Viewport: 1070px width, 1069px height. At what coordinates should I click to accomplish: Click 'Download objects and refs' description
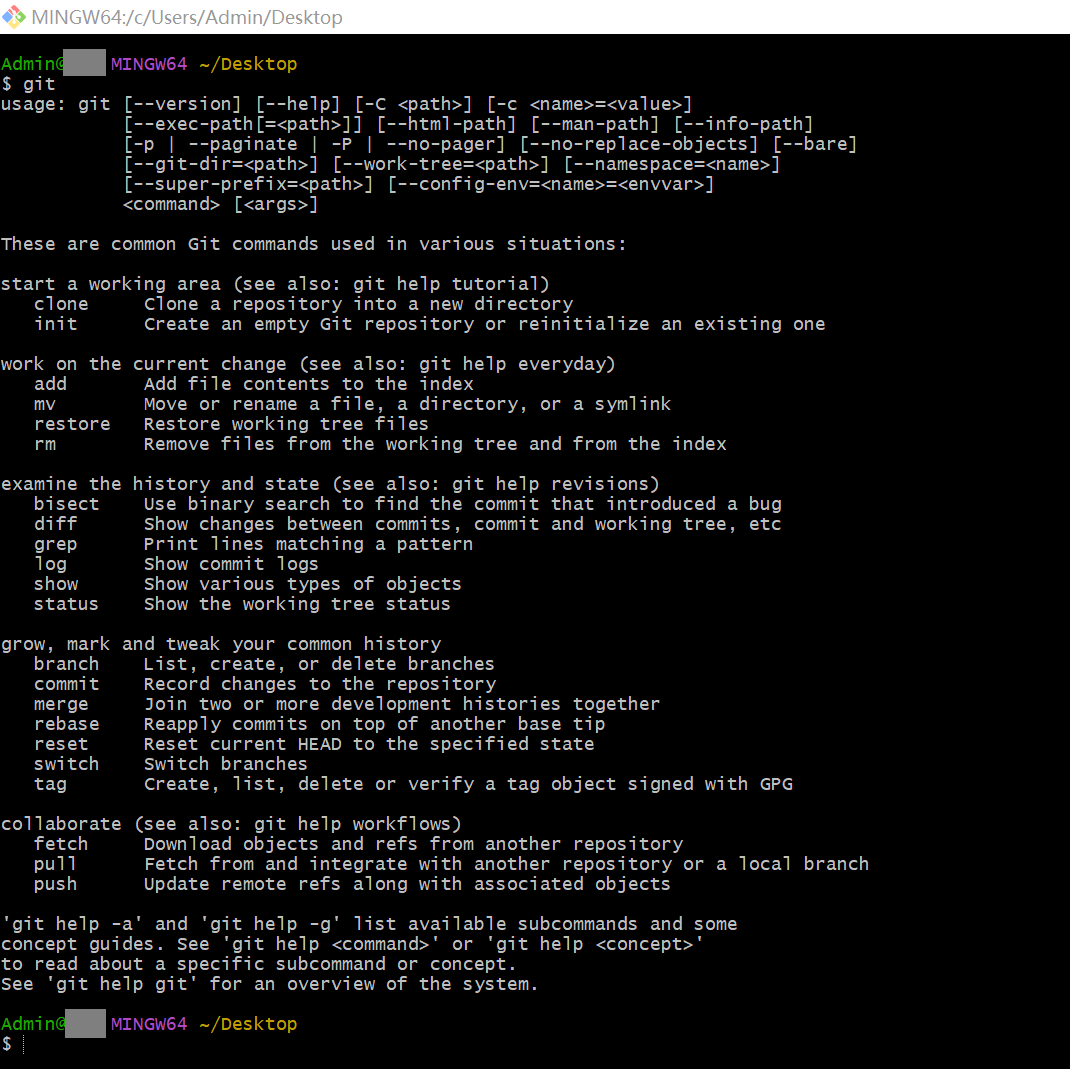tap(414, 845)
